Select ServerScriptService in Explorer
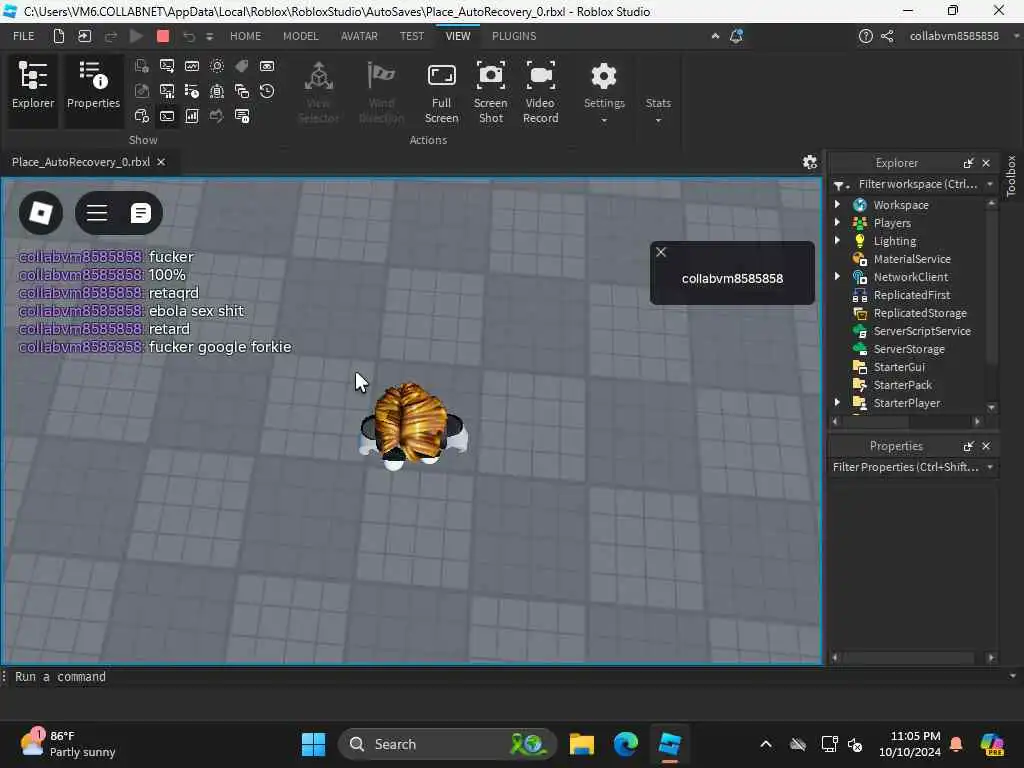This screenshot has height=768, width=1024. tap(921, 331)
